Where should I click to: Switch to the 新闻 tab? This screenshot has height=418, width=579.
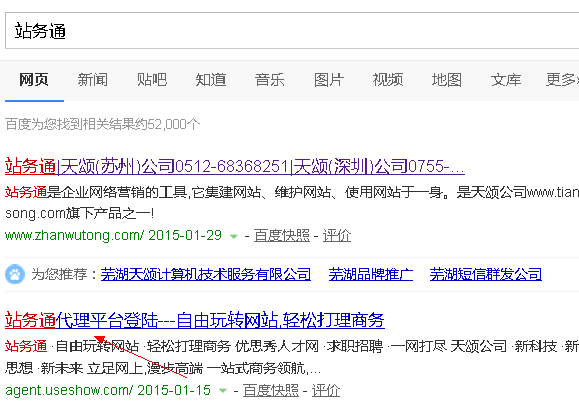tap(93, 80)
